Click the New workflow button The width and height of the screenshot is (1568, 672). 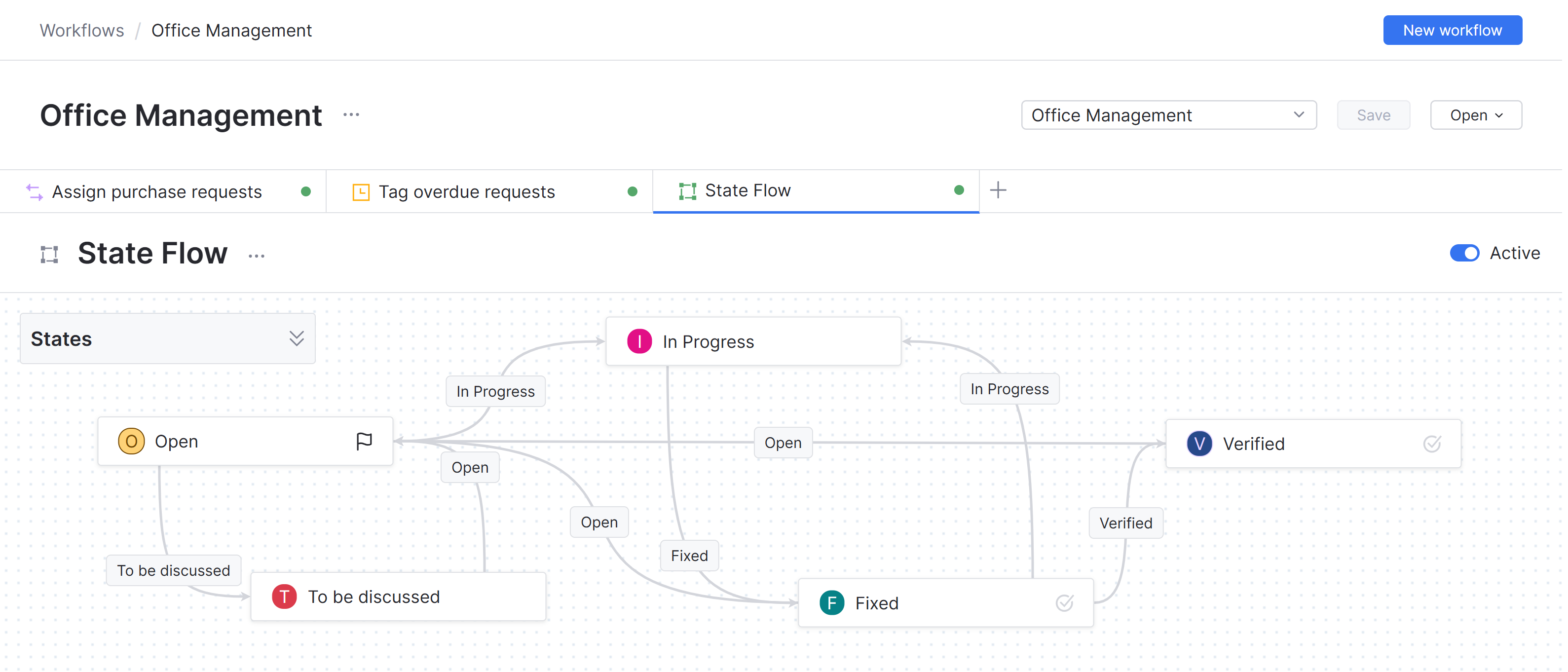(x=1452, y=31)
